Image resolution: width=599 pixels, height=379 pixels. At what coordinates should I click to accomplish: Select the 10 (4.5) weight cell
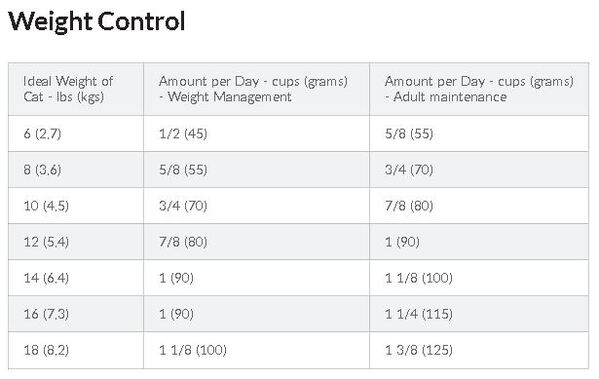pos(76,206)
